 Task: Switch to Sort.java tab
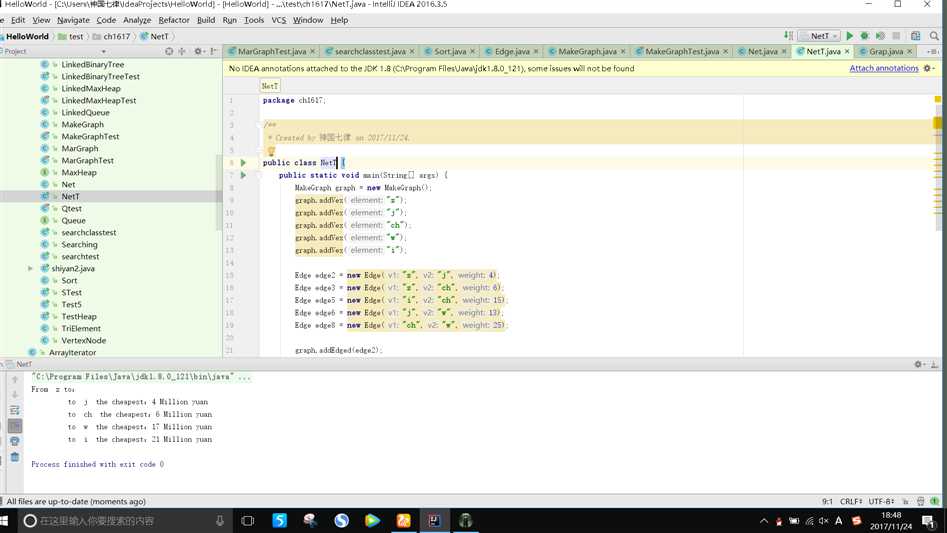tap(450, 51)
